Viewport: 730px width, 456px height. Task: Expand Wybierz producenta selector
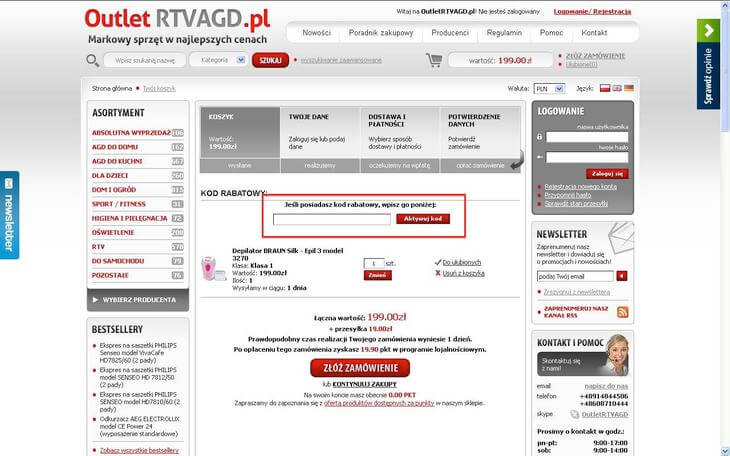pos(138,300)
